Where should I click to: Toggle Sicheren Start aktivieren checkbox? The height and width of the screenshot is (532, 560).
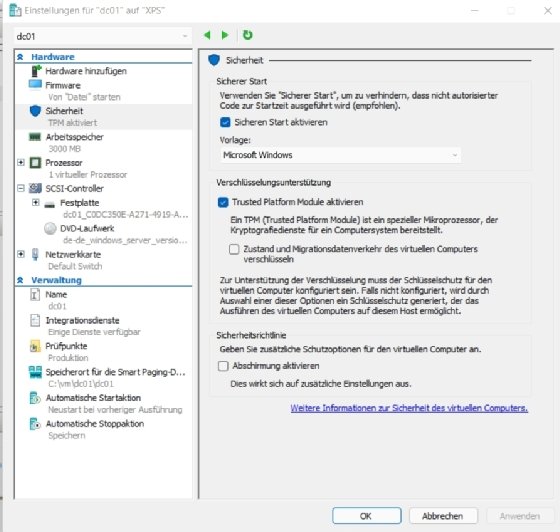pos(225,122)
